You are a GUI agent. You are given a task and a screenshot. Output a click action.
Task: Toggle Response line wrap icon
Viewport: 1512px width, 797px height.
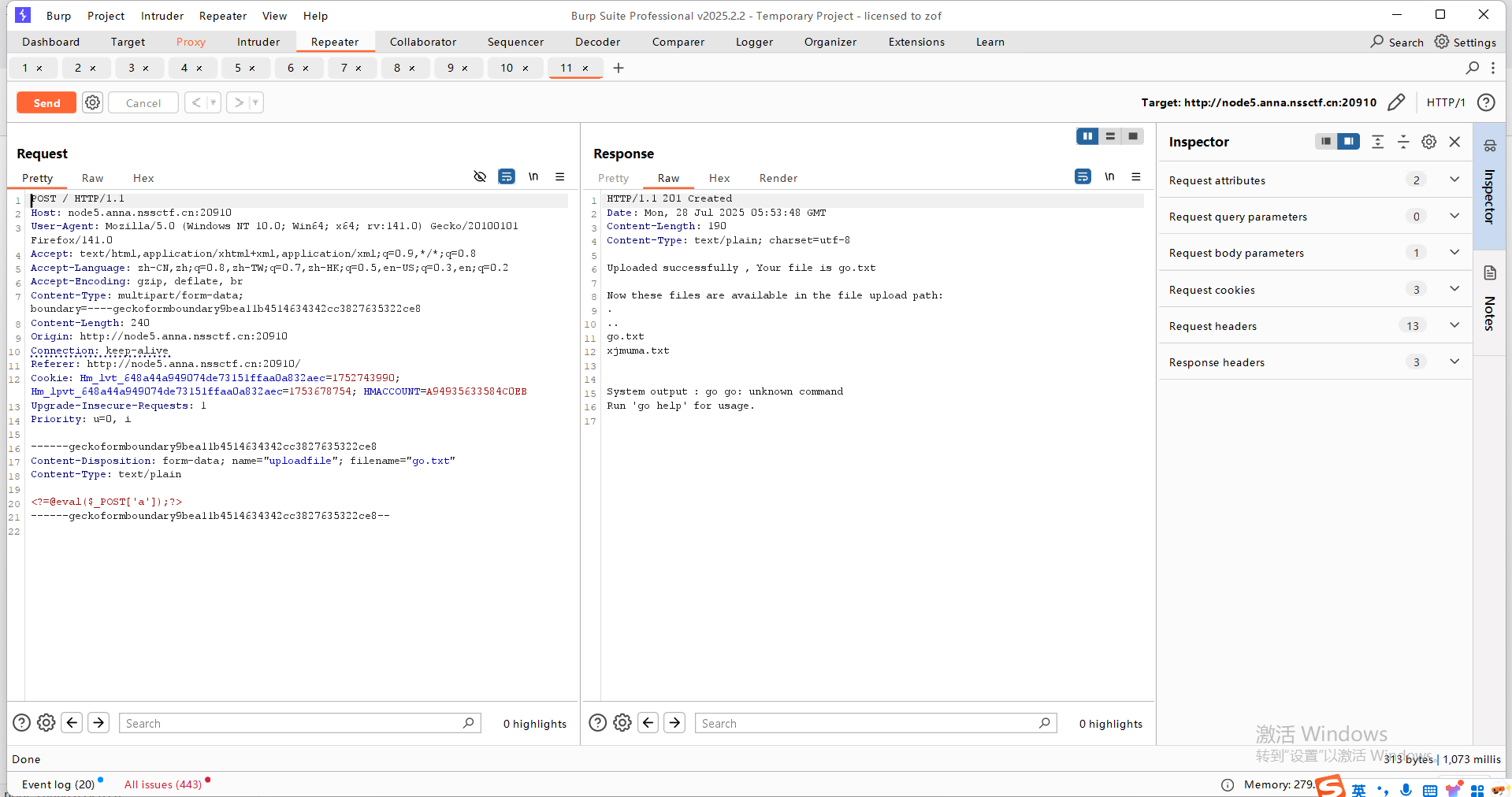coord(1083,176)
